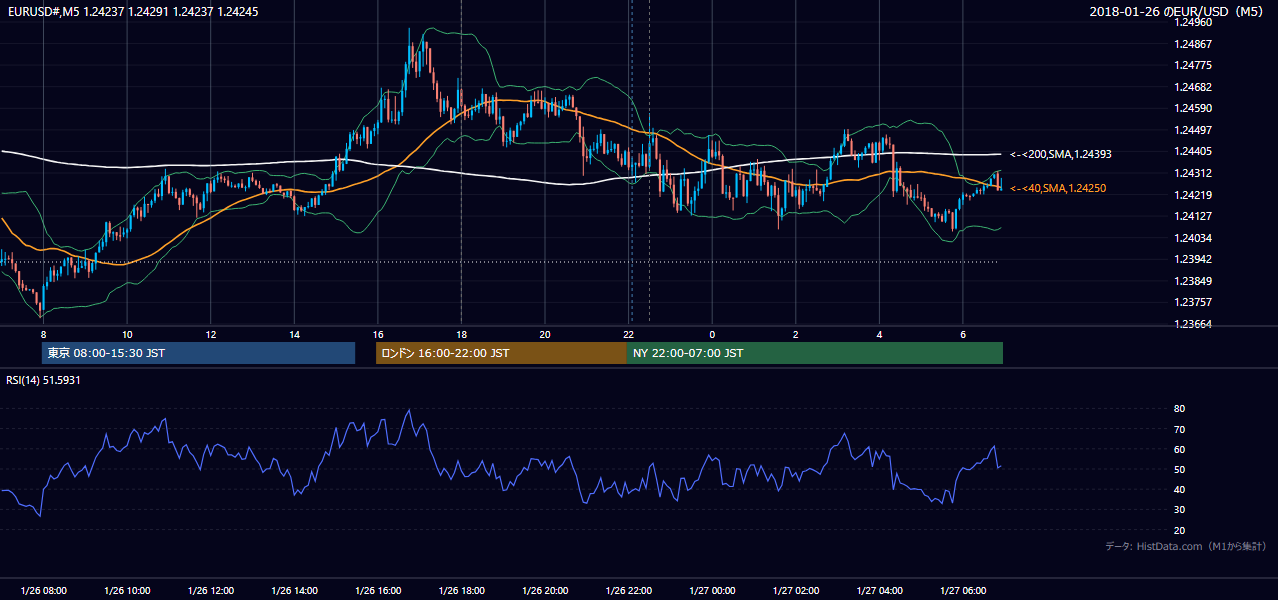Click RSI scale value 40
The width and height of the screenshot is (1278, 600).
tap(1179, 489)
